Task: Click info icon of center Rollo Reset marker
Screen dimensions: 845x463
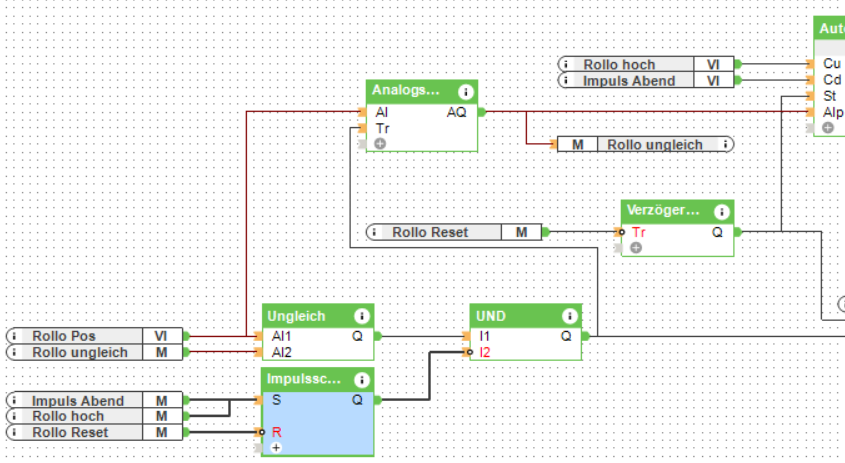Action: coord(374,232)
